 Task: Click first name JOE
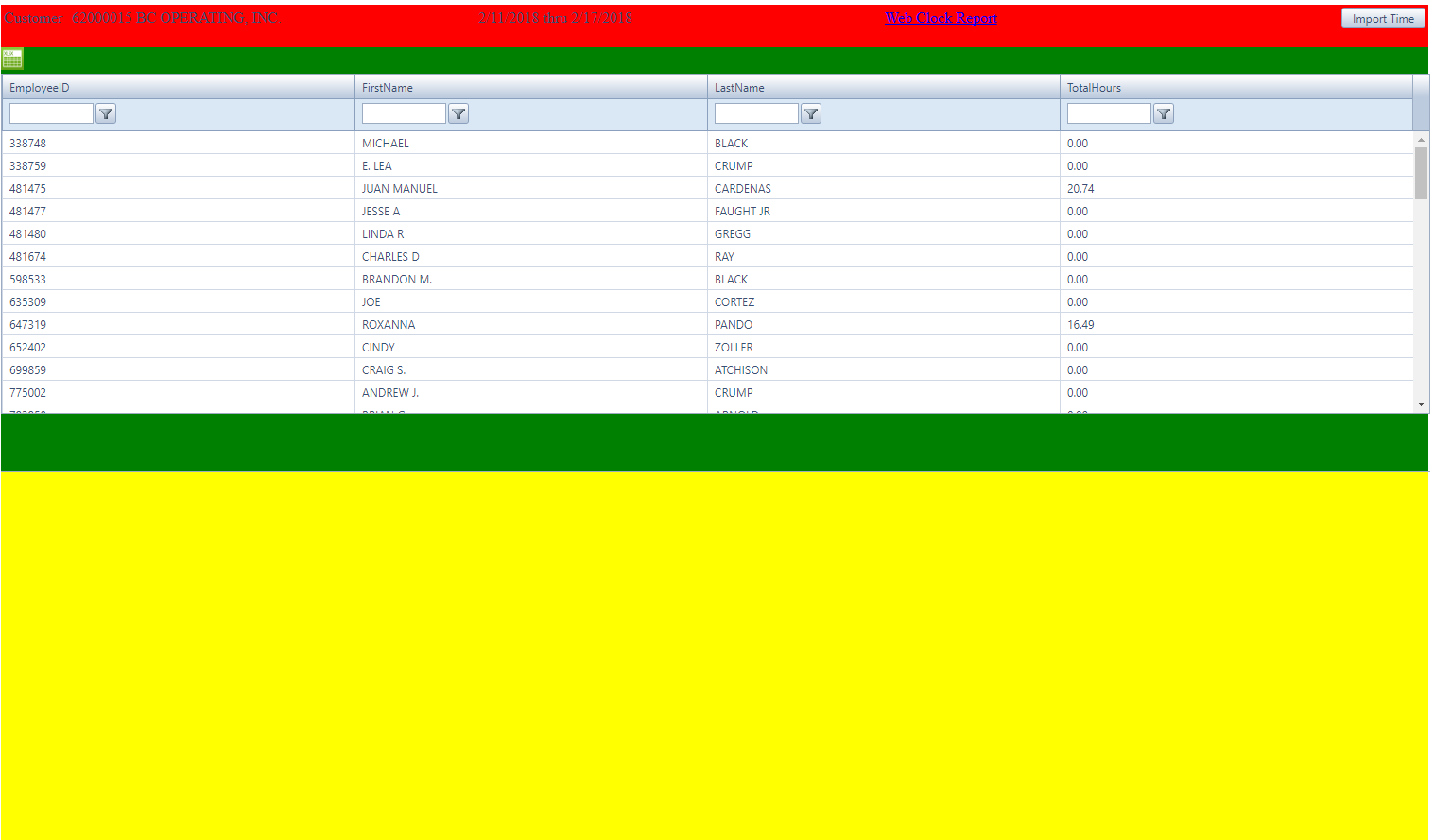click(x=371, y=302)
